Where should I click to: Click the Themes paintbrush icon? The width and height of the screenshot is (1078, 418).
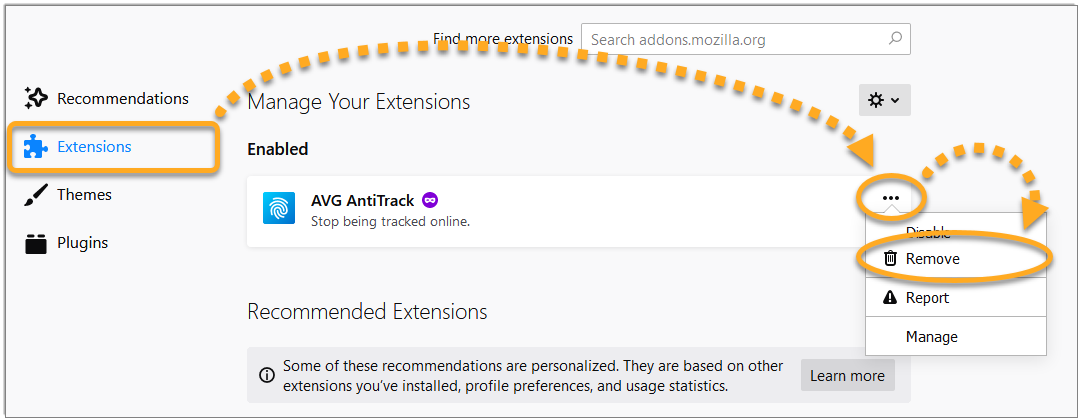tap(35, 195)
